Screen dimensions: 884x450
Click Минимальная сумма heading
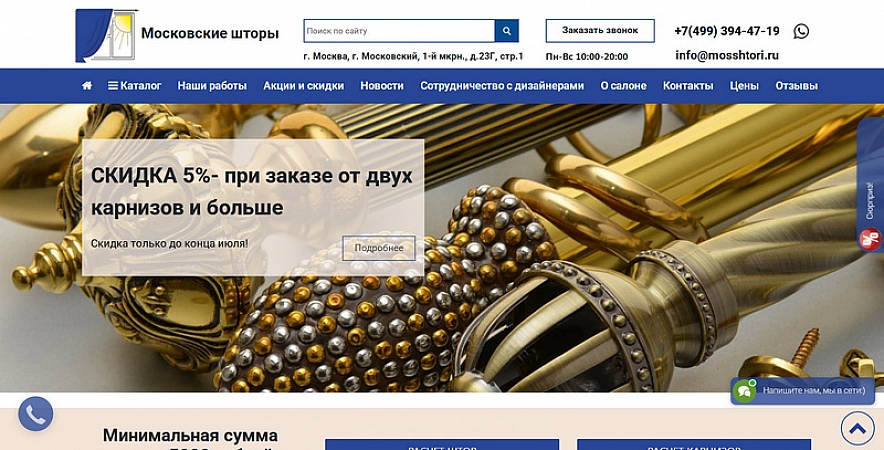pyautogui.click(x=190, y=435)
